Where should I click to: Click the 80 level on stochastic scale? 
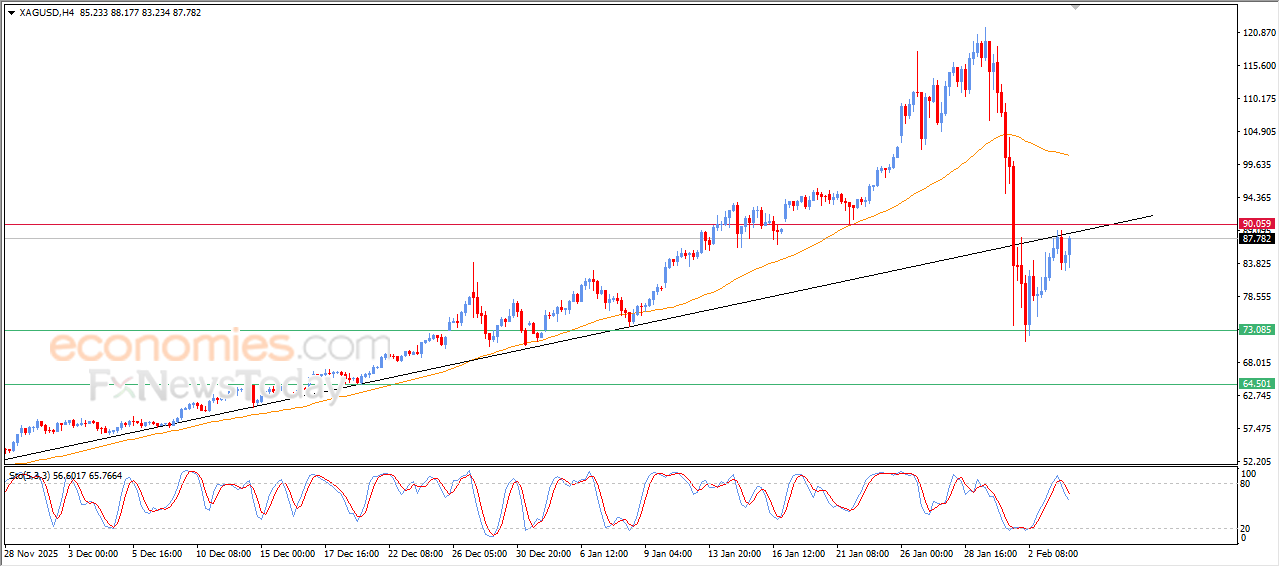click(x=1246, y=484)
